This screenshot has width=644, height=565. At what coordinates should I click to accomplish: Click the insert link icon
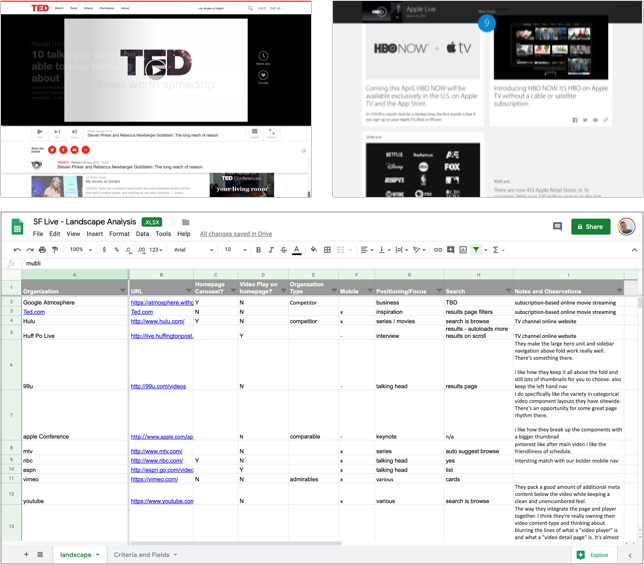pyautogui.click(x=437, y=250)
